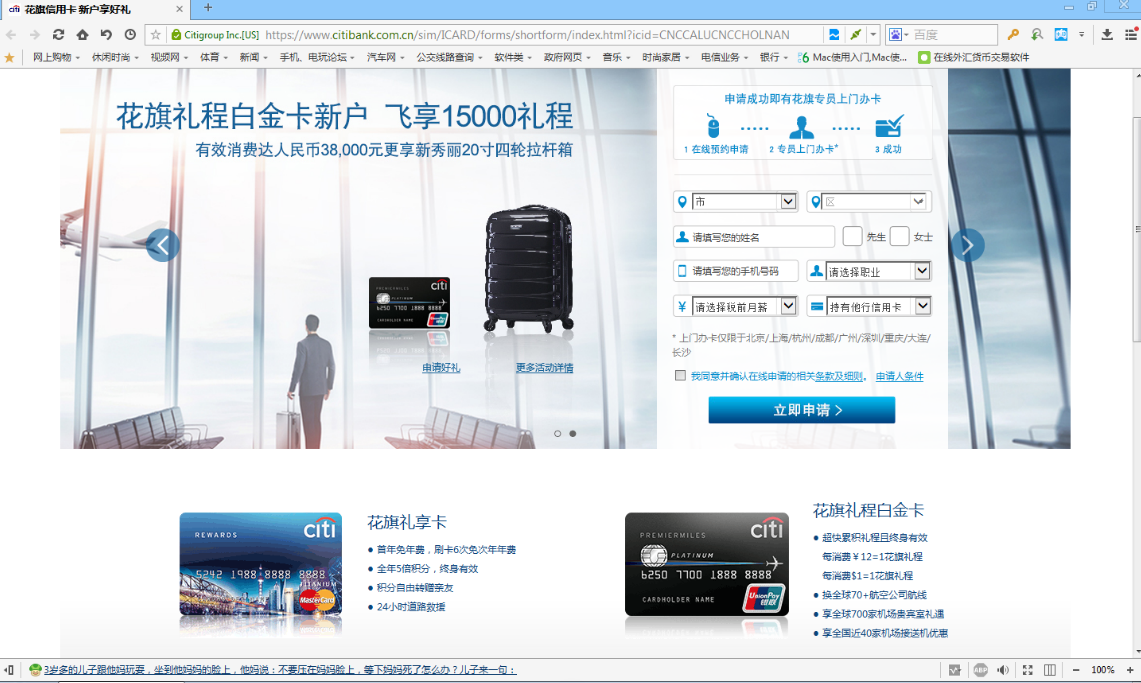This screenshot has width=1141, height=683.
Task: Click the 花旗礼享卡 Rewards card image
Action: pyautogui.click(x=261, y=564)
